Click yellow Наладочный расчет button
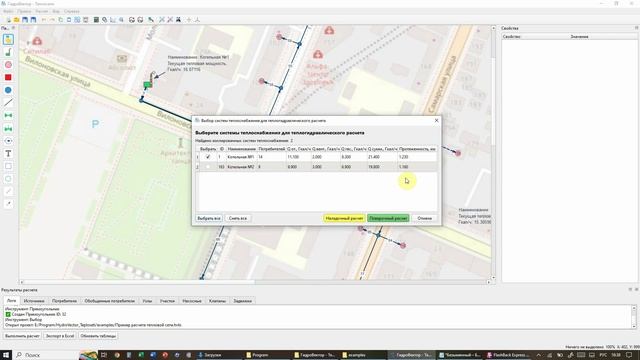 [344, 218]
